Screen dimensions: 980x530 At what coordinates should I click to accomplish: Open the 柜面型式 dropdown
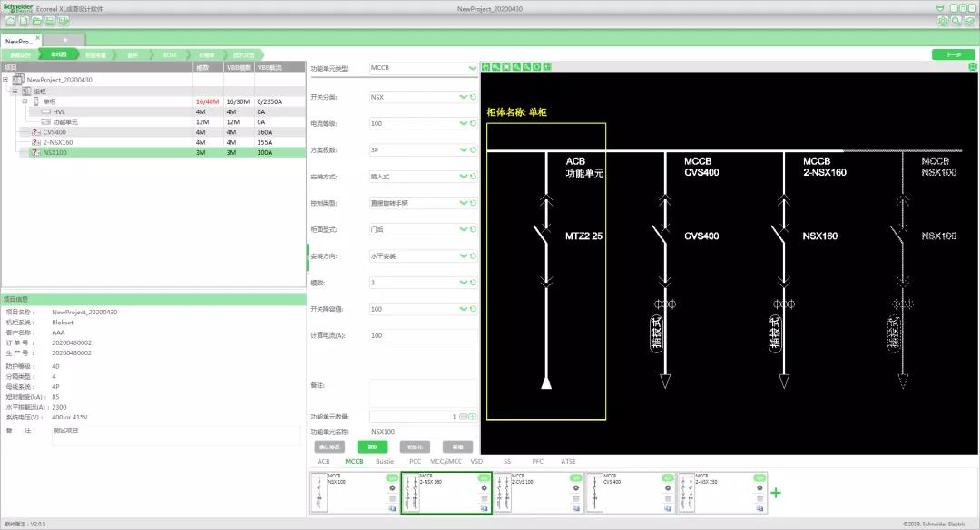463,229
